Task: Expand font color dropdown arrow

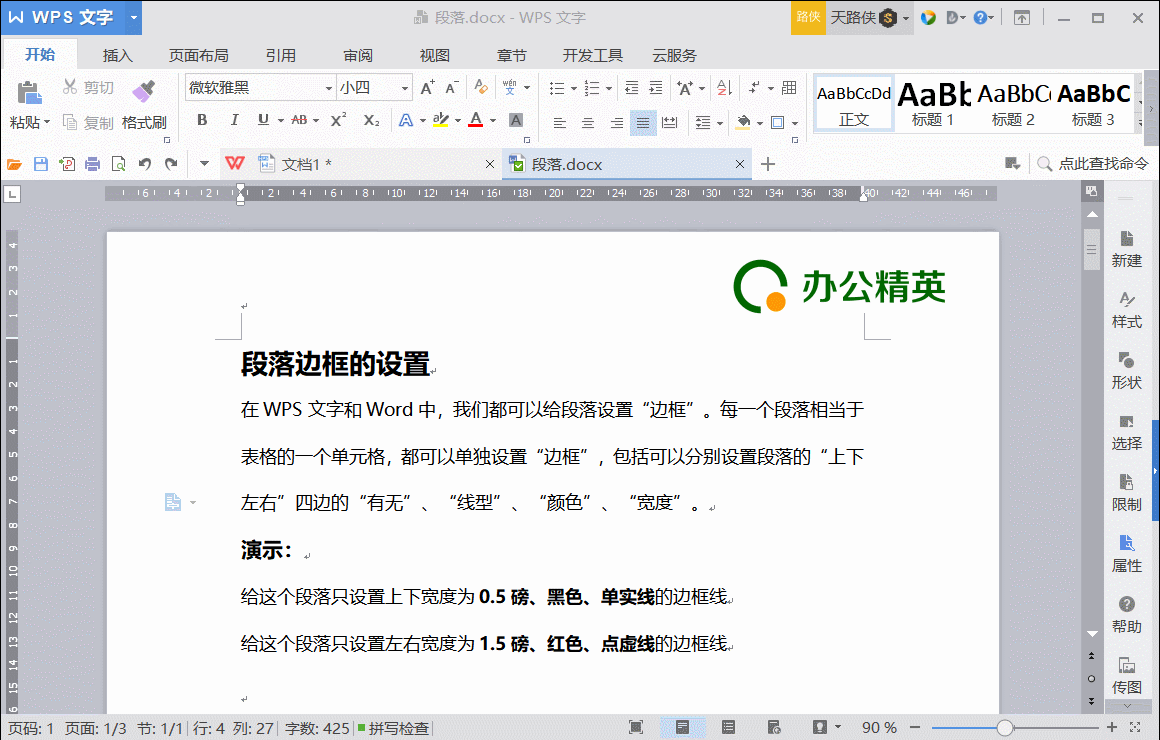Action: tap(493, 120)
